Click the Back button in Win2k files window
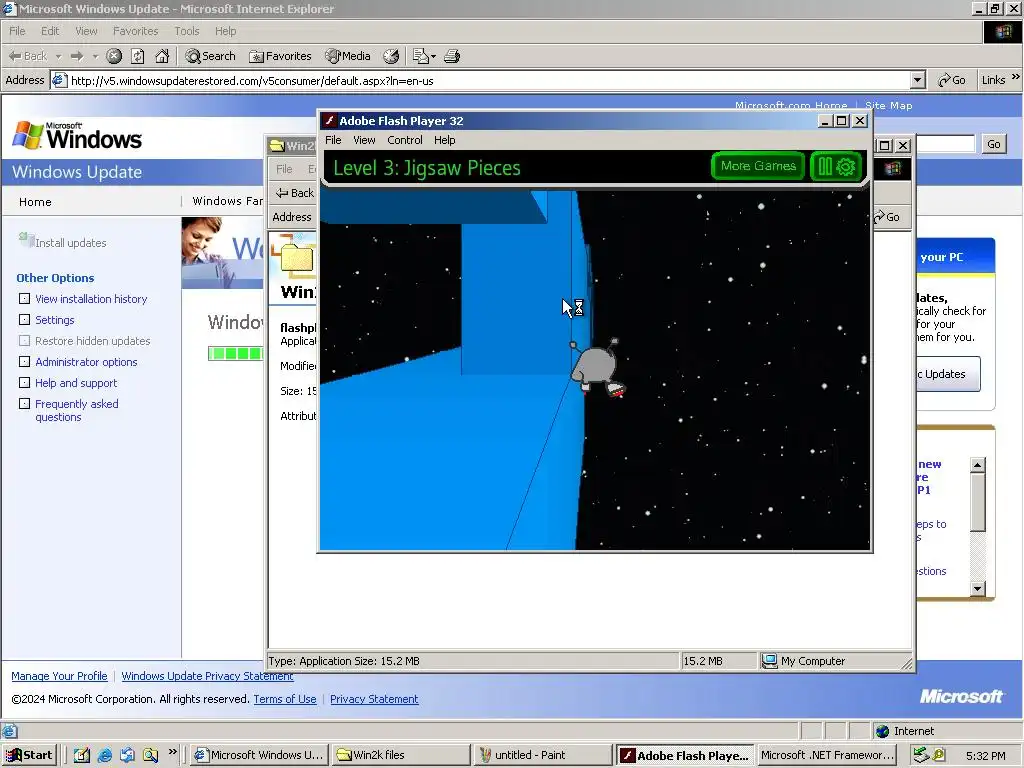1024x768 pixels. coord(295,193)
